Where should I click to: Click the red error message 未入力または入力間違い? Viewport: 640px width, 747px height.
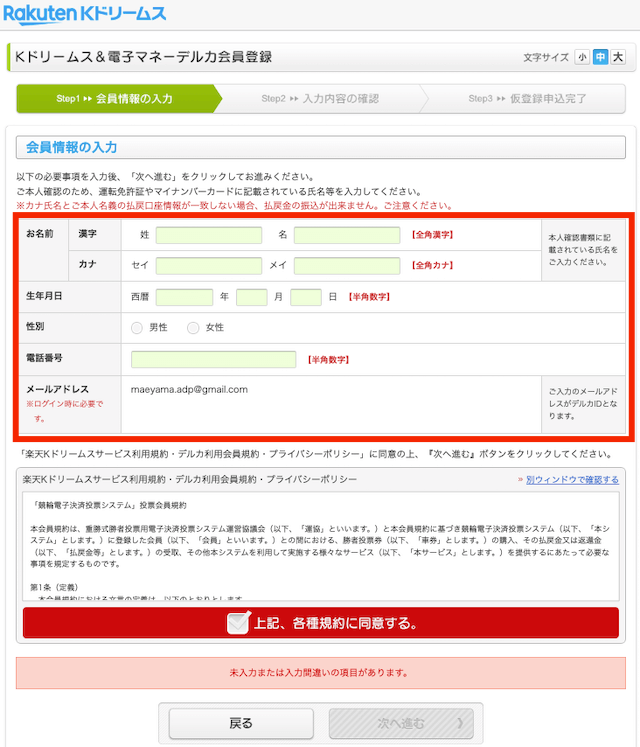tap(319, 673)
